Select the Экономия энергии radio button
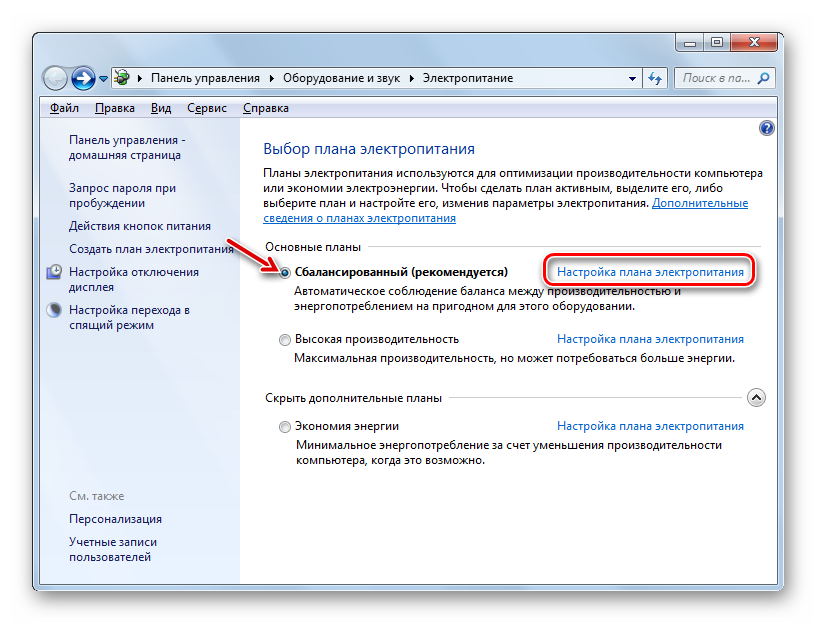Image resolution: width=817 pixels, height=624 pixels. (286, 427)
